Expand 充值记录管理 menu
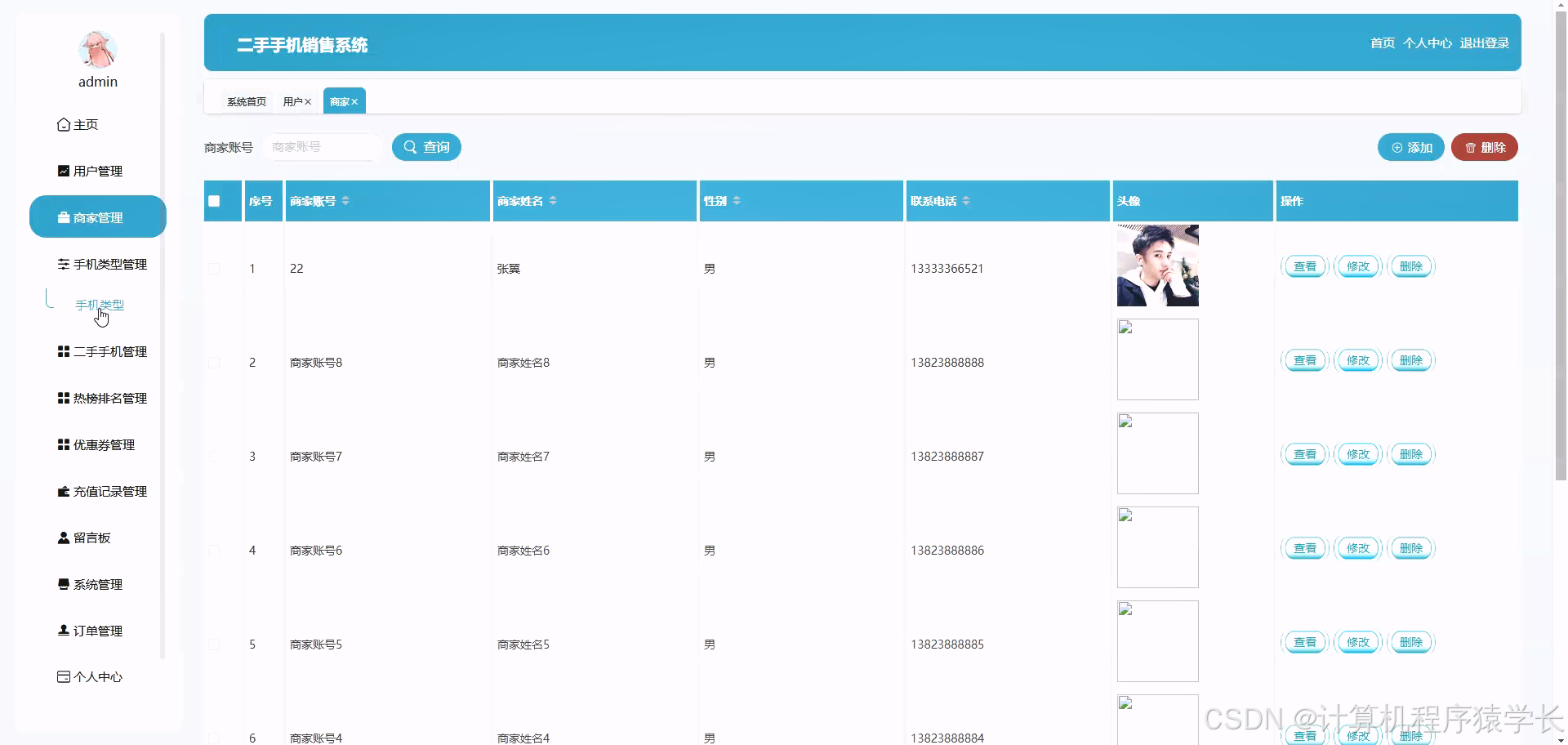Viewport: 1568px width, 745px height. tap(102, 492)
